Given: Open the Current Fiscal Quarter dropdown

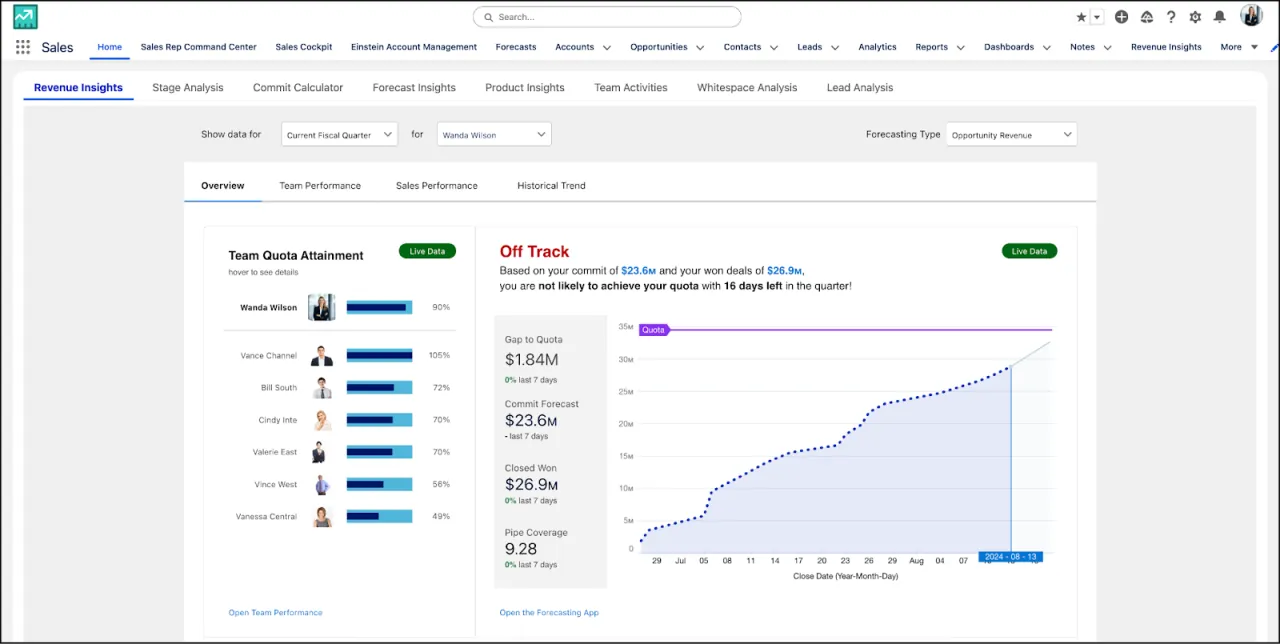Looking at the screenshot, I should [339, 134].
